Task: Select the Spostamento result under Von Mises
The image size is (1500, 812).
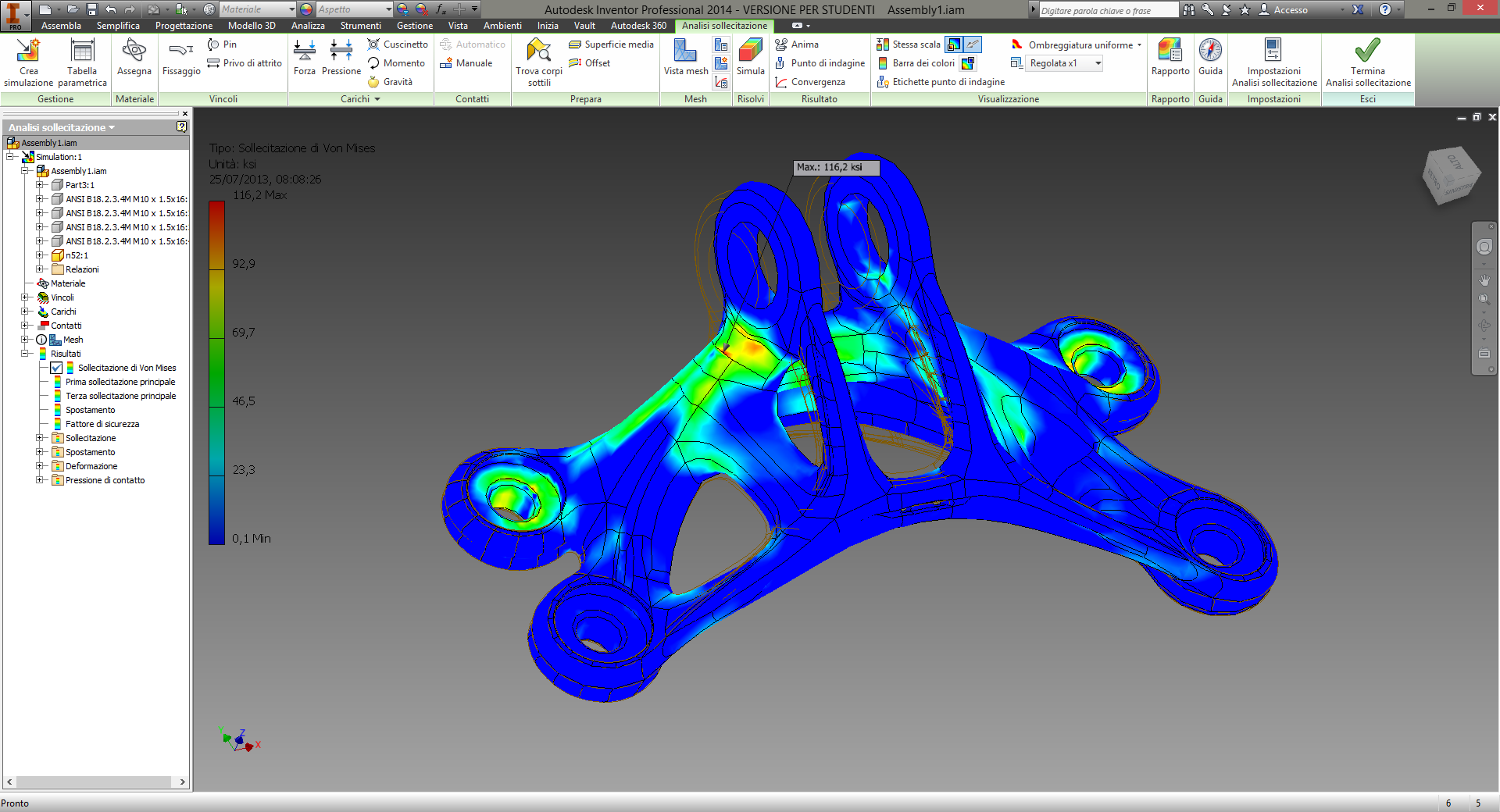Action: [x=91, y=410]
